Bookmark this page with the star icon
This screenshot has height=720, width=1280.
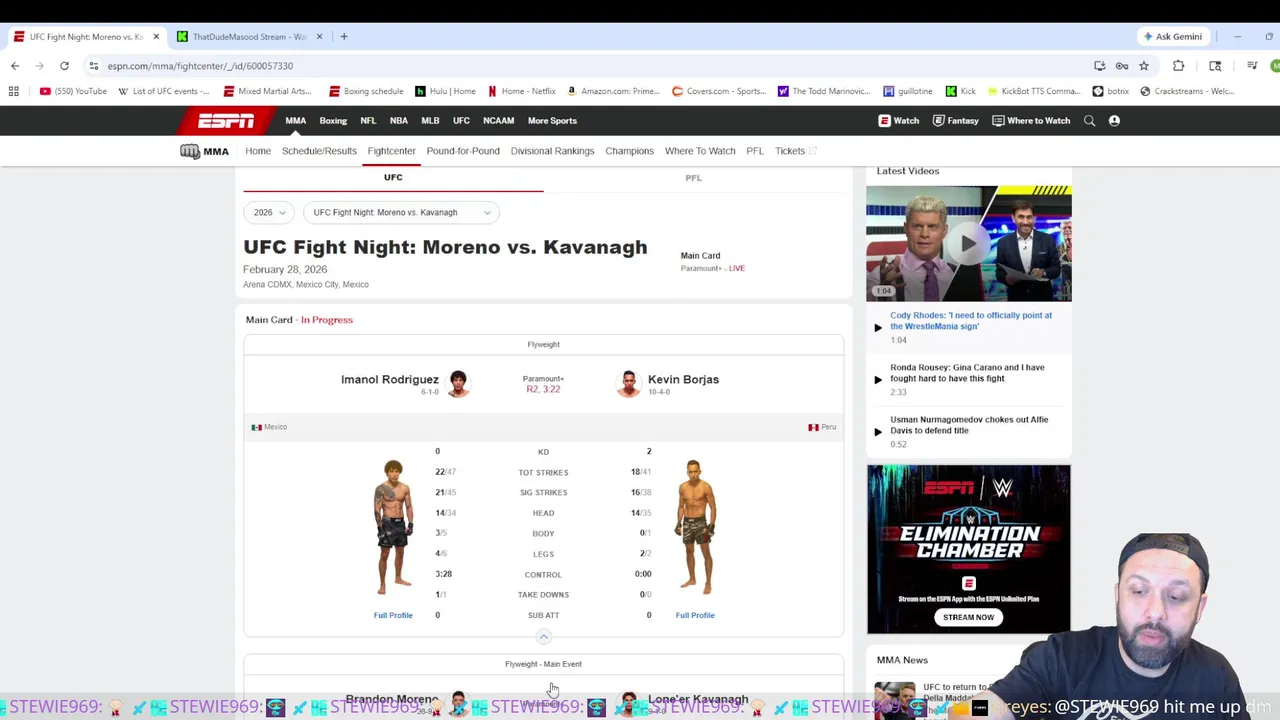point(1144,66)
